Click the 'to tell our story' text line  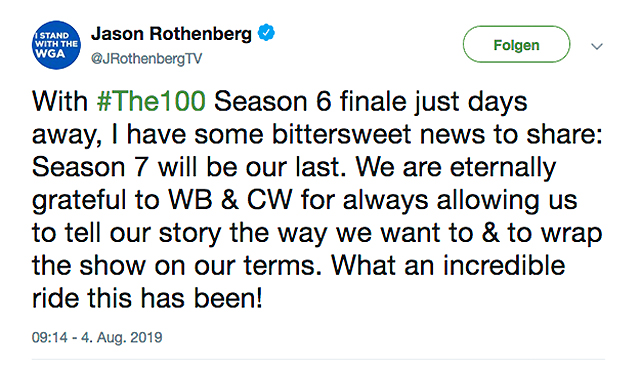(127, 233)
